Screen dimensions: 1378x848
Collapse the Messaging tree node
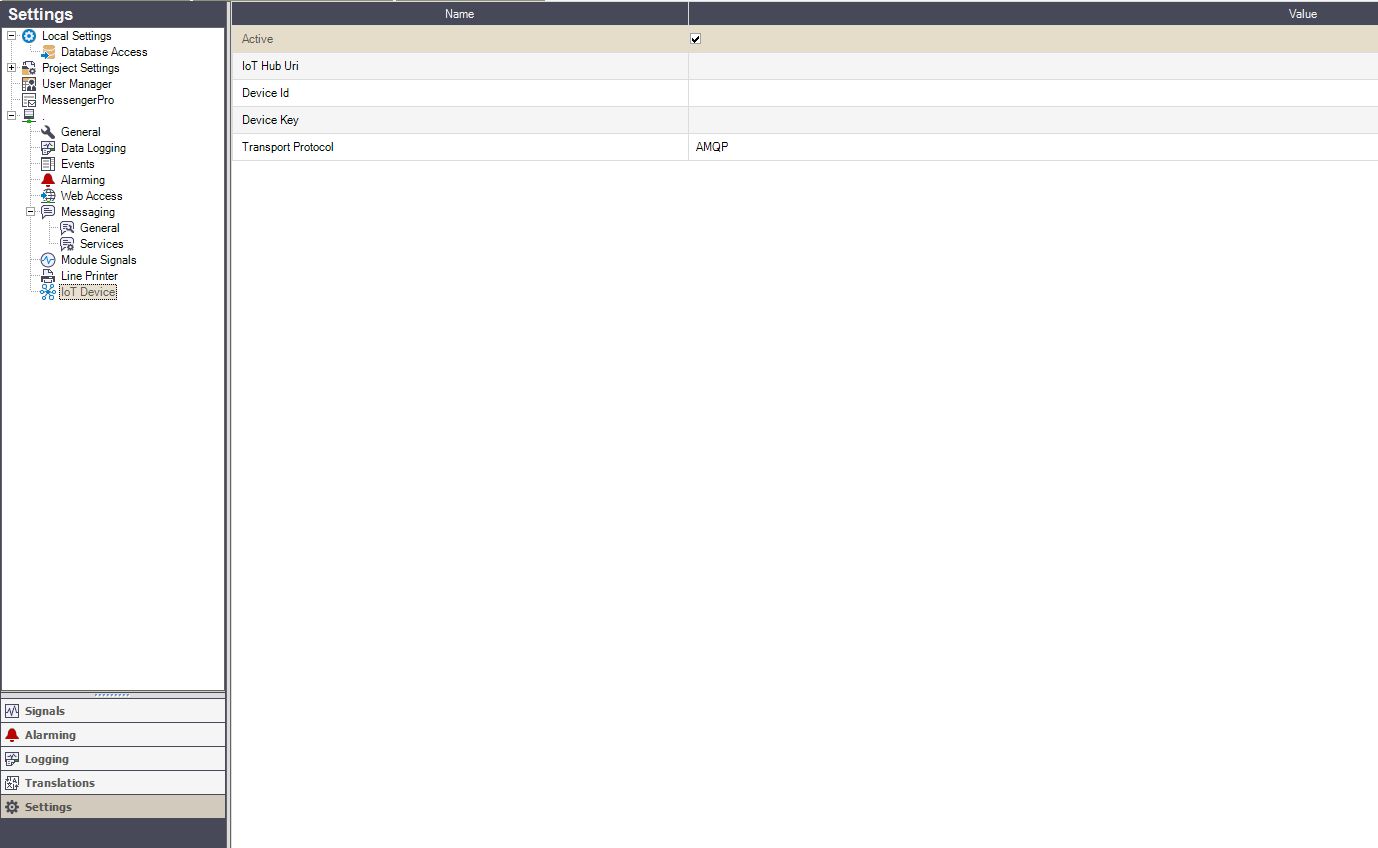pos(31,212)
